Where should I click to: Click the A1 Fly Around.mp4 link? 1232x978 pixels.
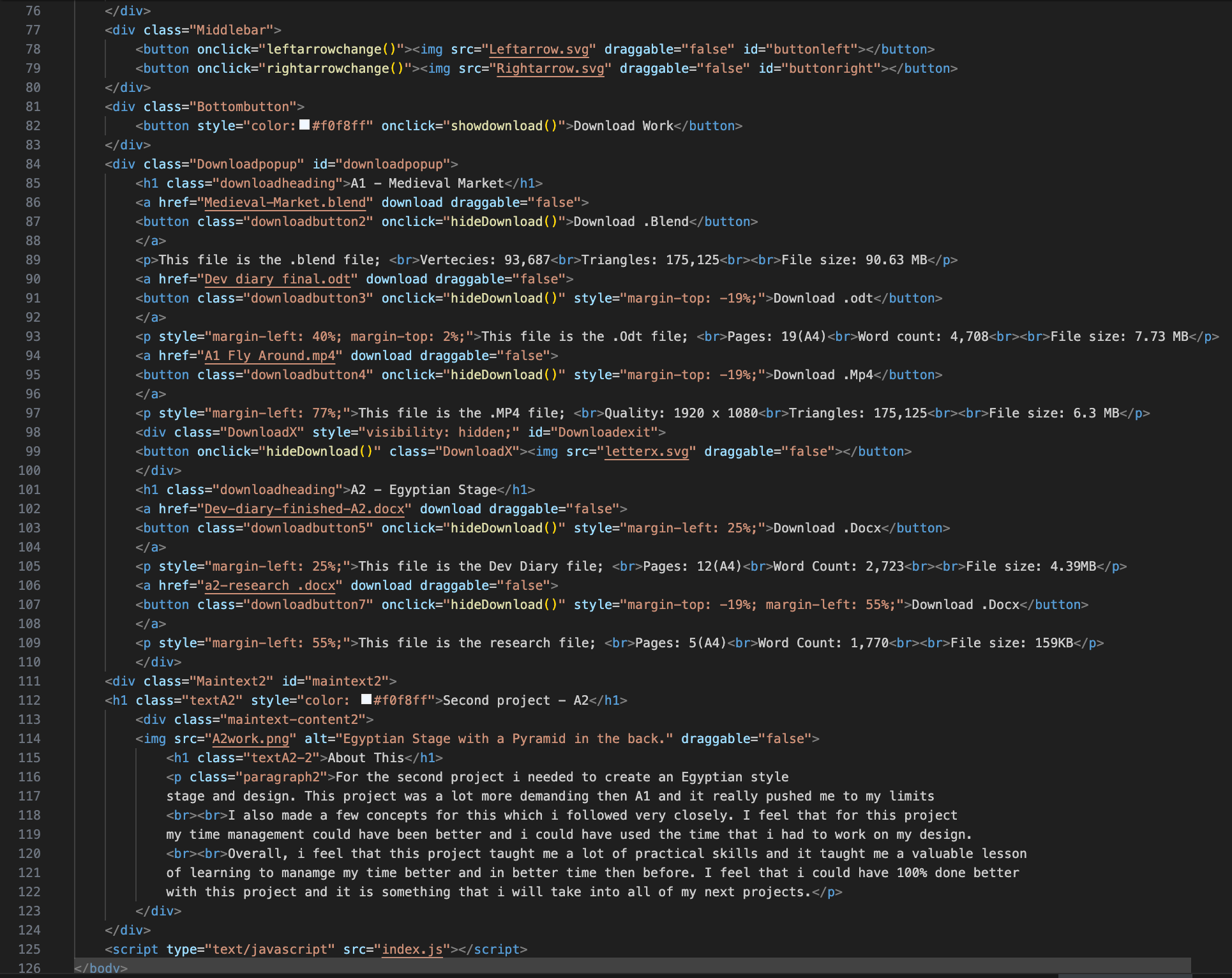coord(269,356)
